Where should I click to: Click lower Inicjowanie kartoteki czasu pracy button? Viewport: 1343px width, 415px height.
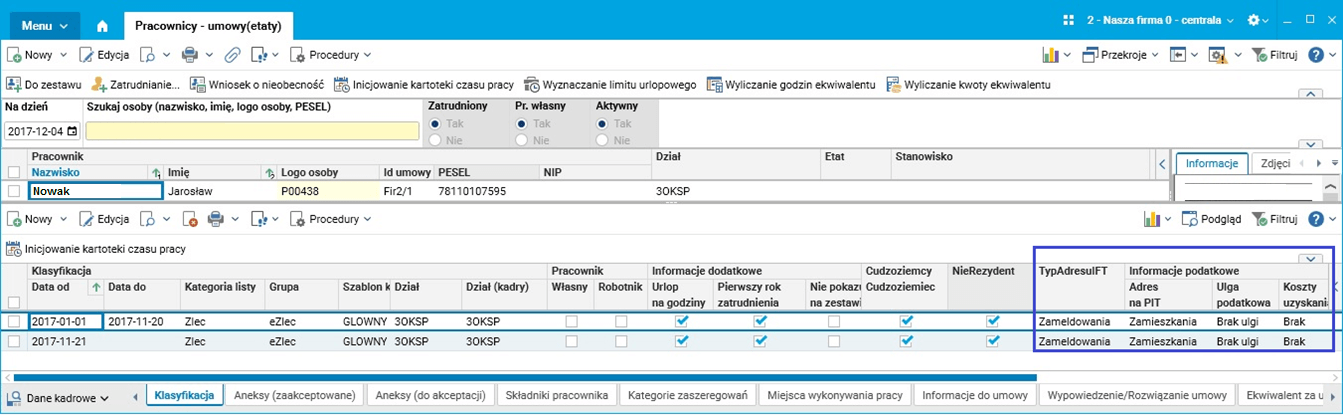(96, 249)
